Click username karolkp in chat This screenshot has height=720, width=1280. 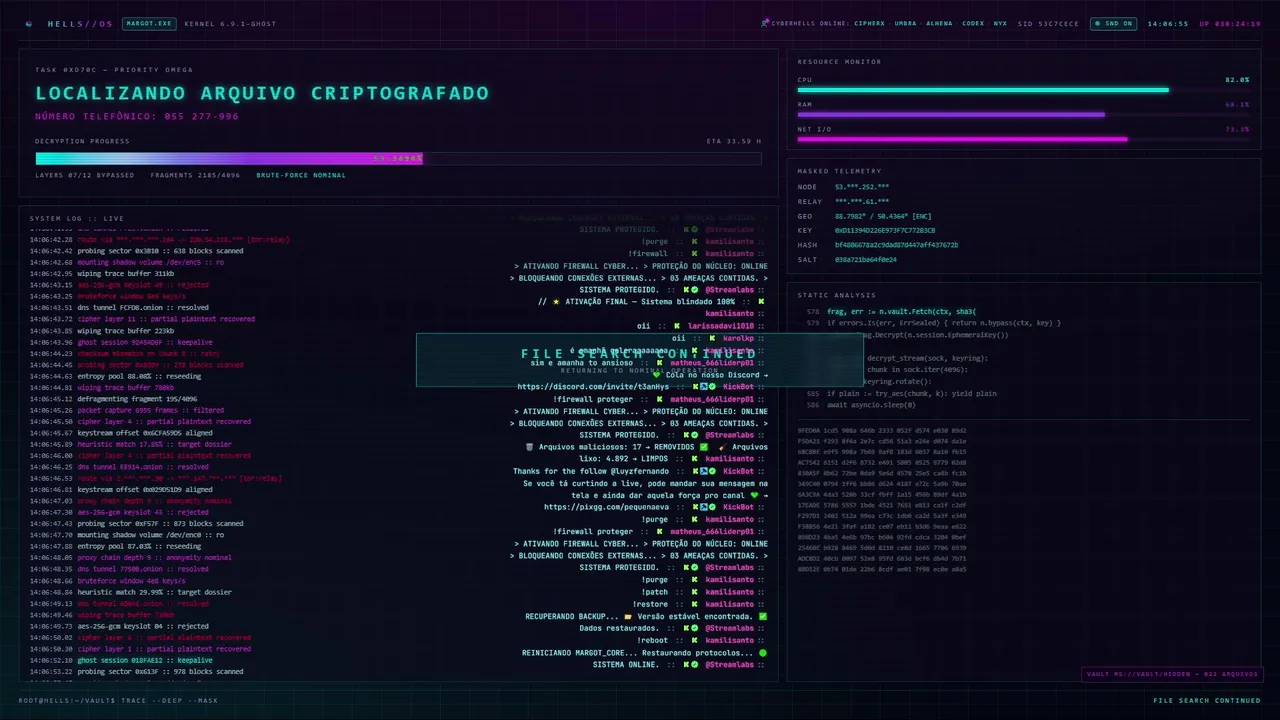tap(739, 338)
